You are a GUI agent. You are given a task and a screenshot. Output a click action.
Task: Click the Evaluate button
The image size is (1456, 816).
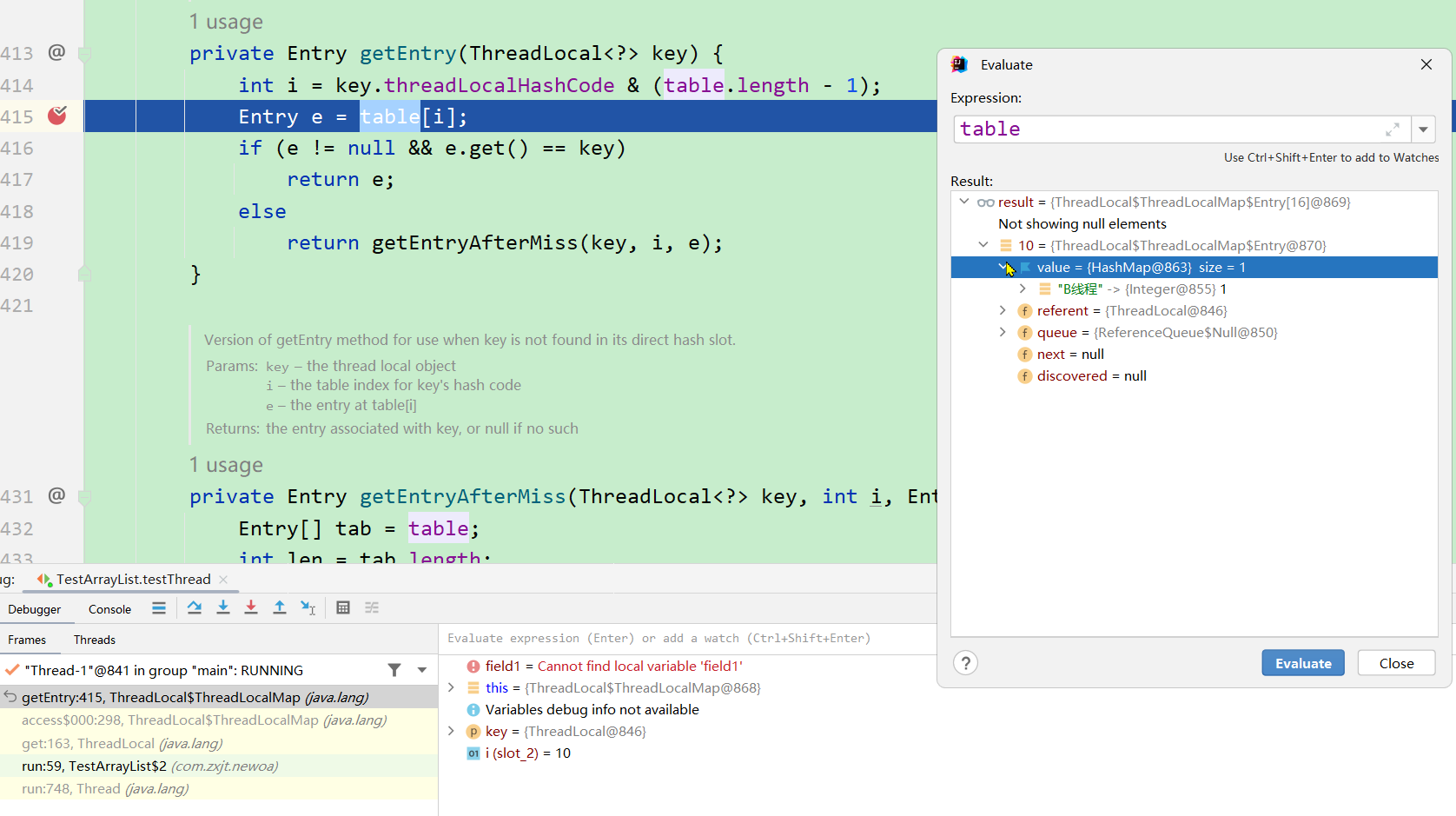(1303, 663)
